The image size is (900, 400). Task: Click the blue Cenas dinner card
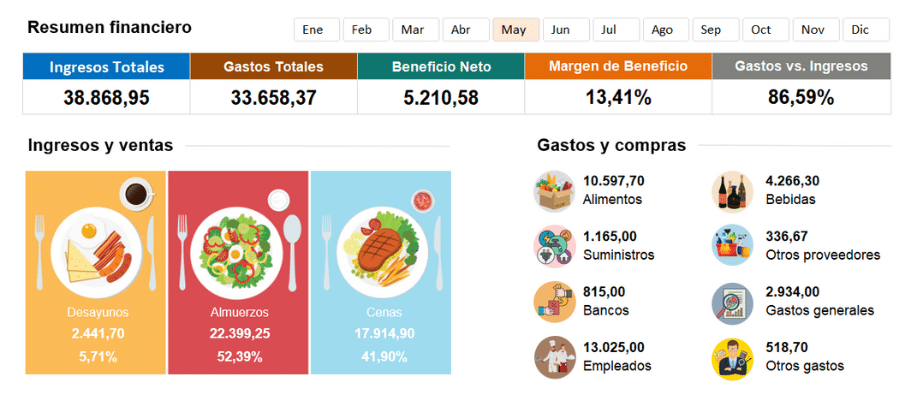click(x=380, y=272)
